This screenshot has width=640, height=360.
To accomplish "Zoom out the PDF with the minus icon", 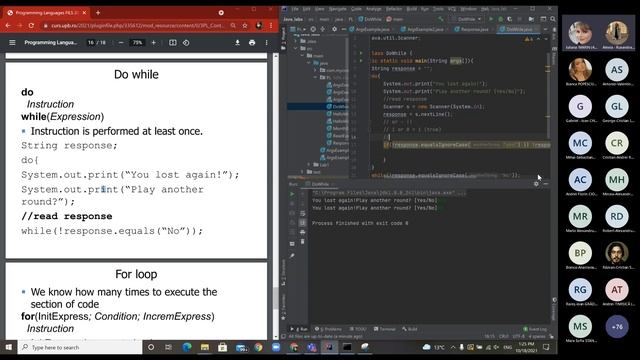I will (x=121, y=42).
